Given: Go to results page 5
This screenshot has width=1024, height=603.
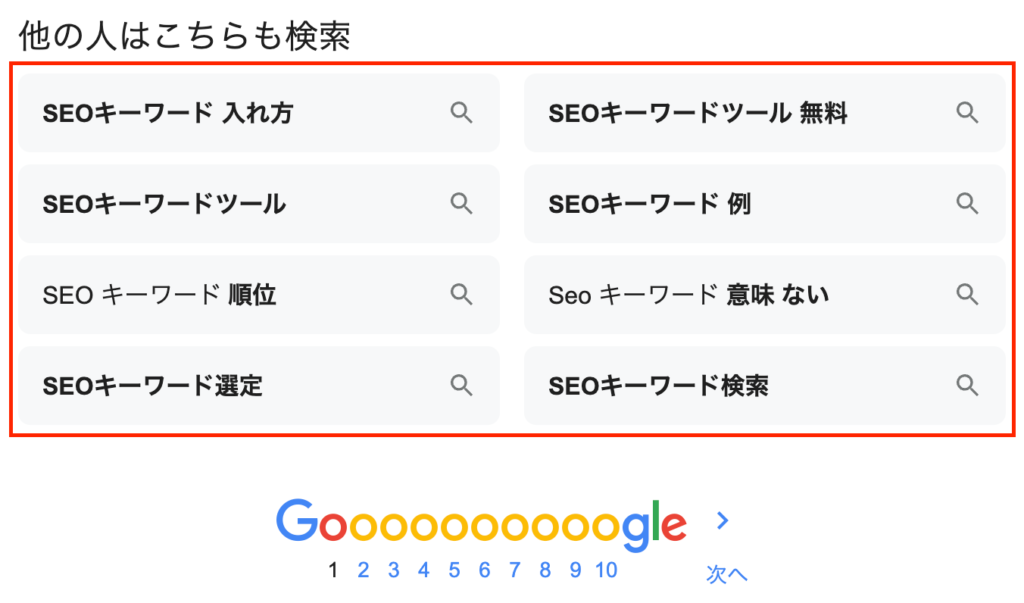Looking at the screenshot, I should click(x=454, y=571).
